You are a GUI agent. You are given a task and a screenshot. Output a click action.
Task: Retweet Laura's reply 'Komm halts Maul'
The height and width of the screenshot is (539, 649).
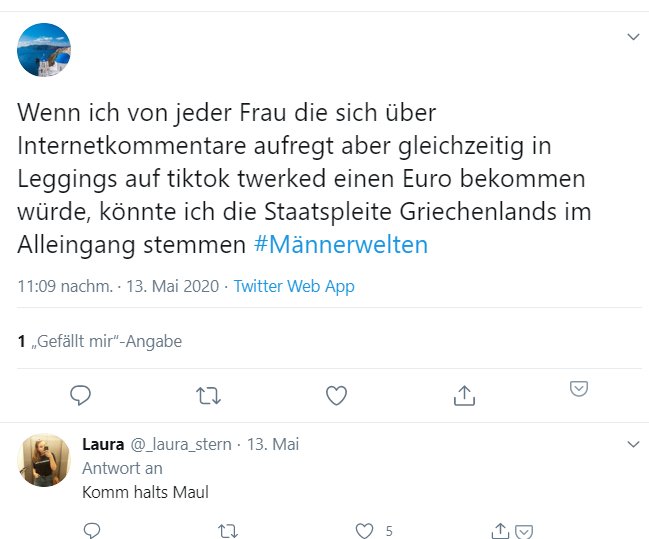[x=227, y=530]
